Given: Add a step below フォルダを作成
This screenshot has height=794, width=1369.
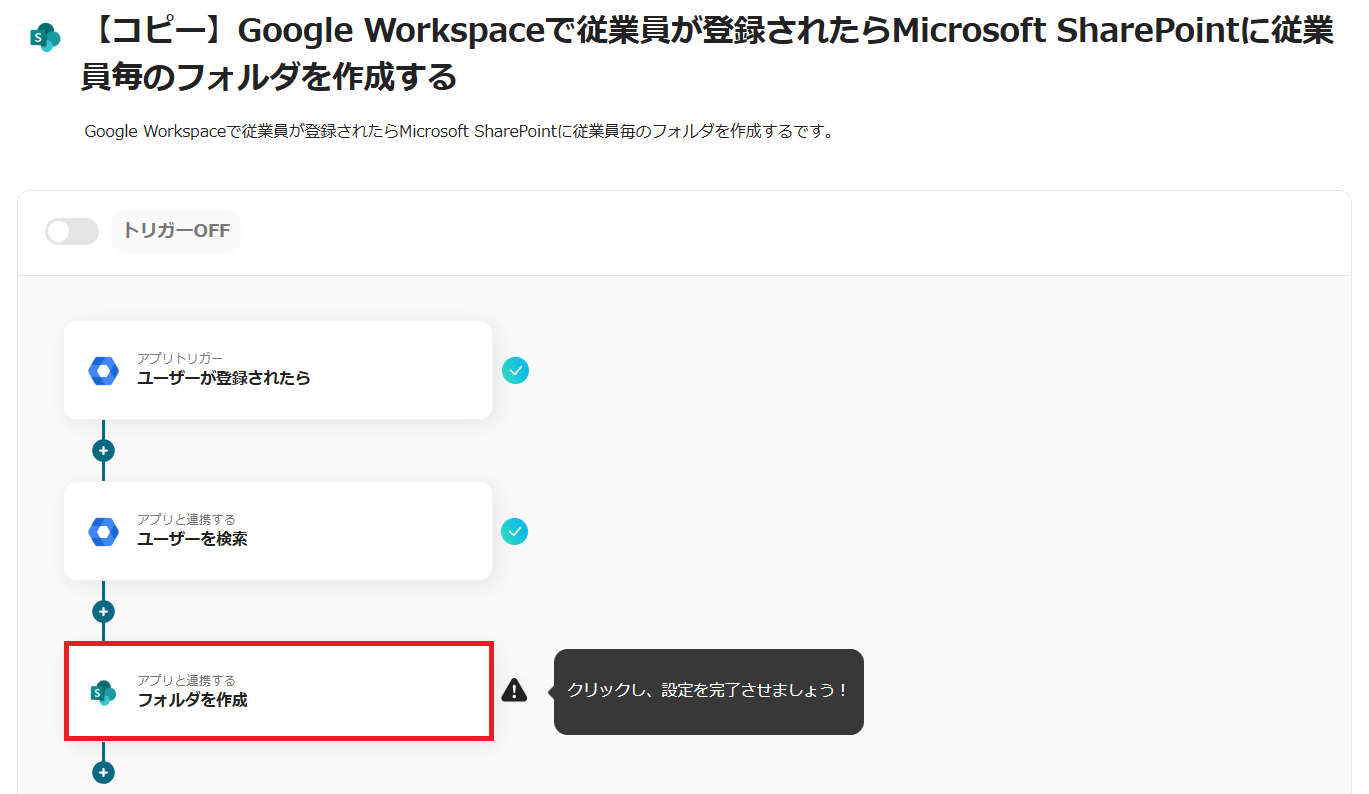Looking at the screenshot, I should 103,772.
